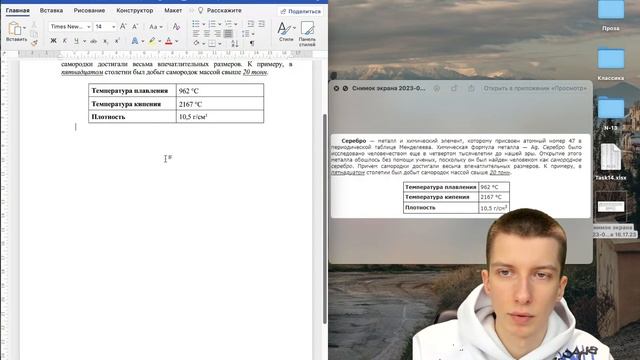This screenshot has height=360, width=640.
Task: Expand the font color dropdown arrow
Action: click(x=176, y=41)
